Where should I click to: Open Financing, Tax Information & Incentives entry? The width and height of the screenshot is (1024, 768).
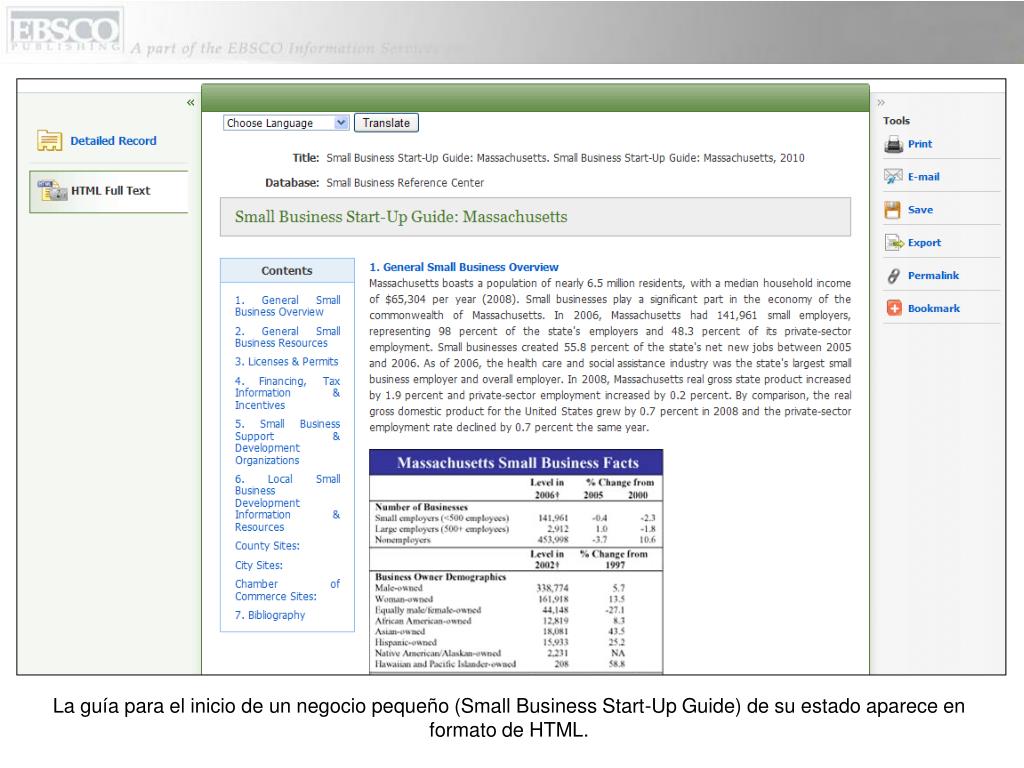pos(287,393)
